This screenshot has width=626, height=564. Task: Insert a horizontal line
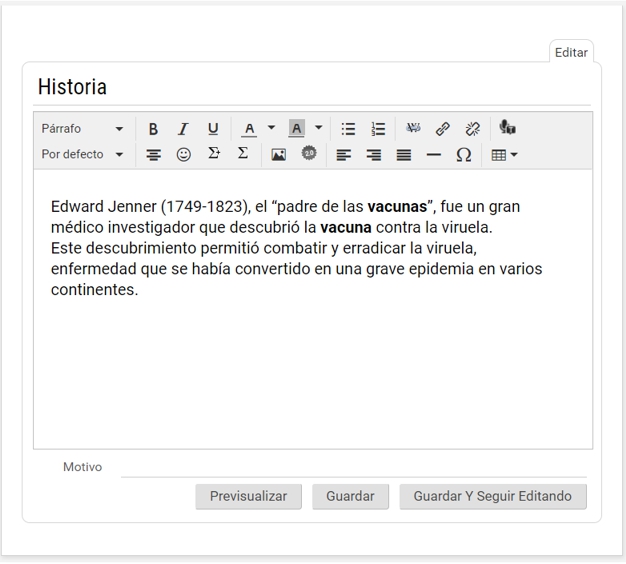click(x=433, y=155)
